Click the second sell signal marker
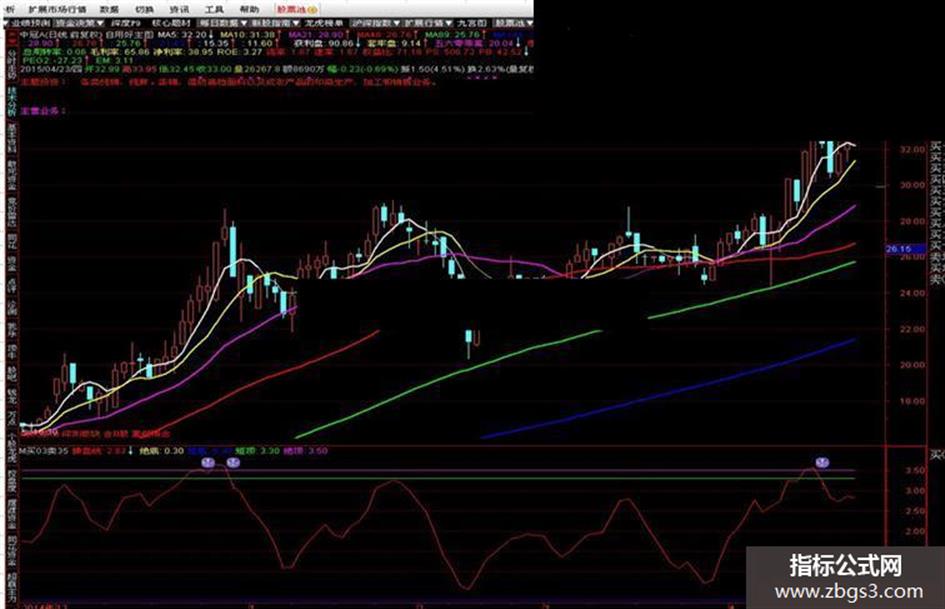Image resolution: width=945 pixels, height=609 pixels. [234, 462]
